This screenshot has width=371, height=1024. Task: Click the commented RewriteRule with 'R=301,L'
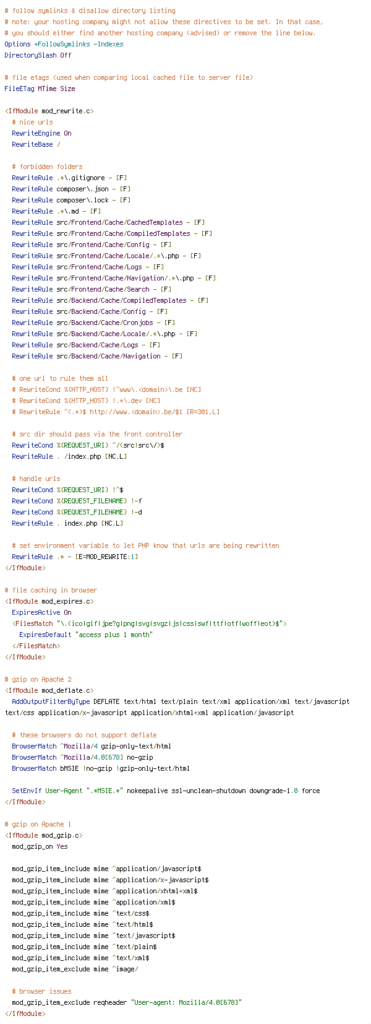[x=116, y=411]
